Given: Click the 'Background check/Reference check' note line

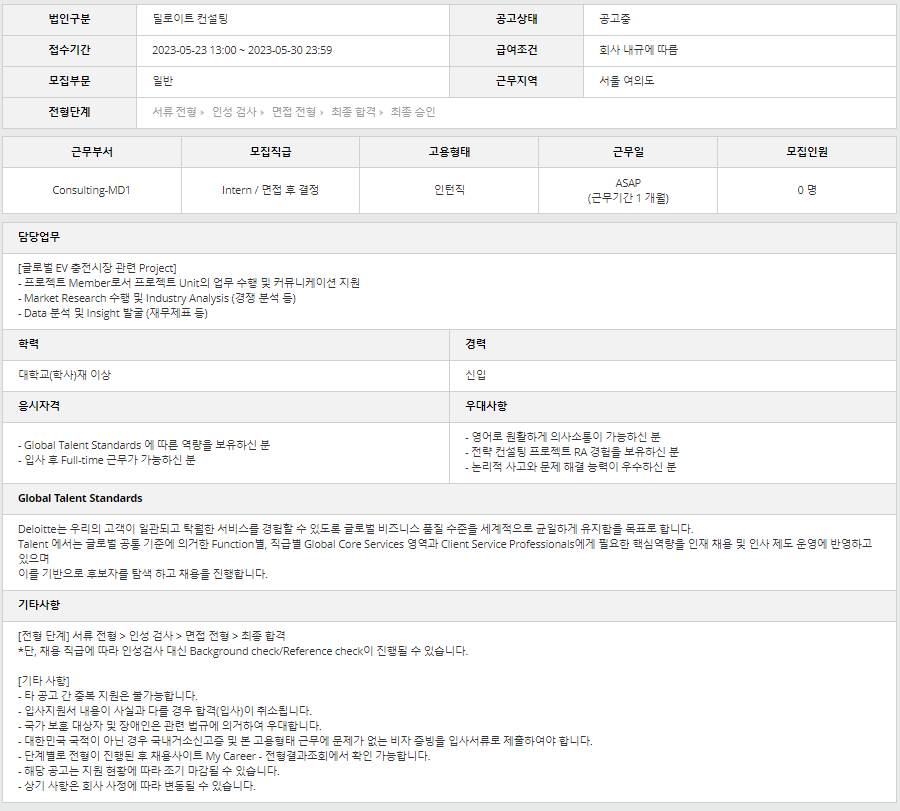Looking at the screenshot, I should (x=243, y=651).
